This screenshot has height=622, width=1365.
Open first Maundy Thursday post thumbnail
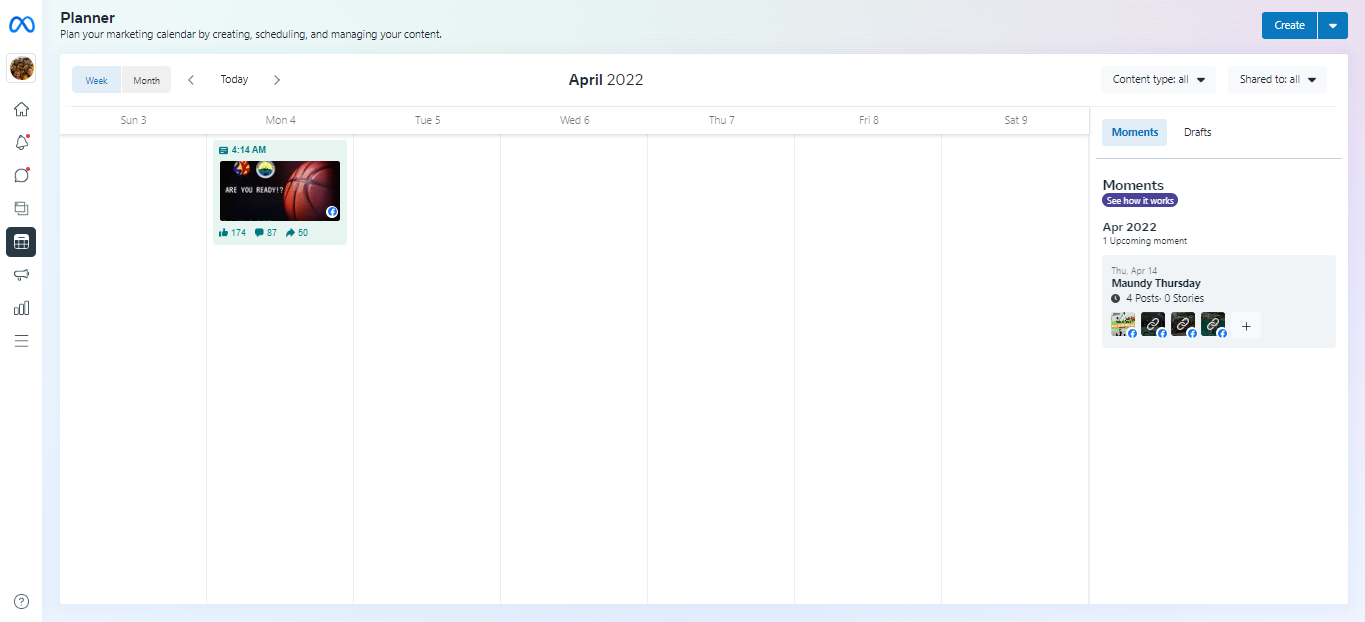(x=1123, y=324)
